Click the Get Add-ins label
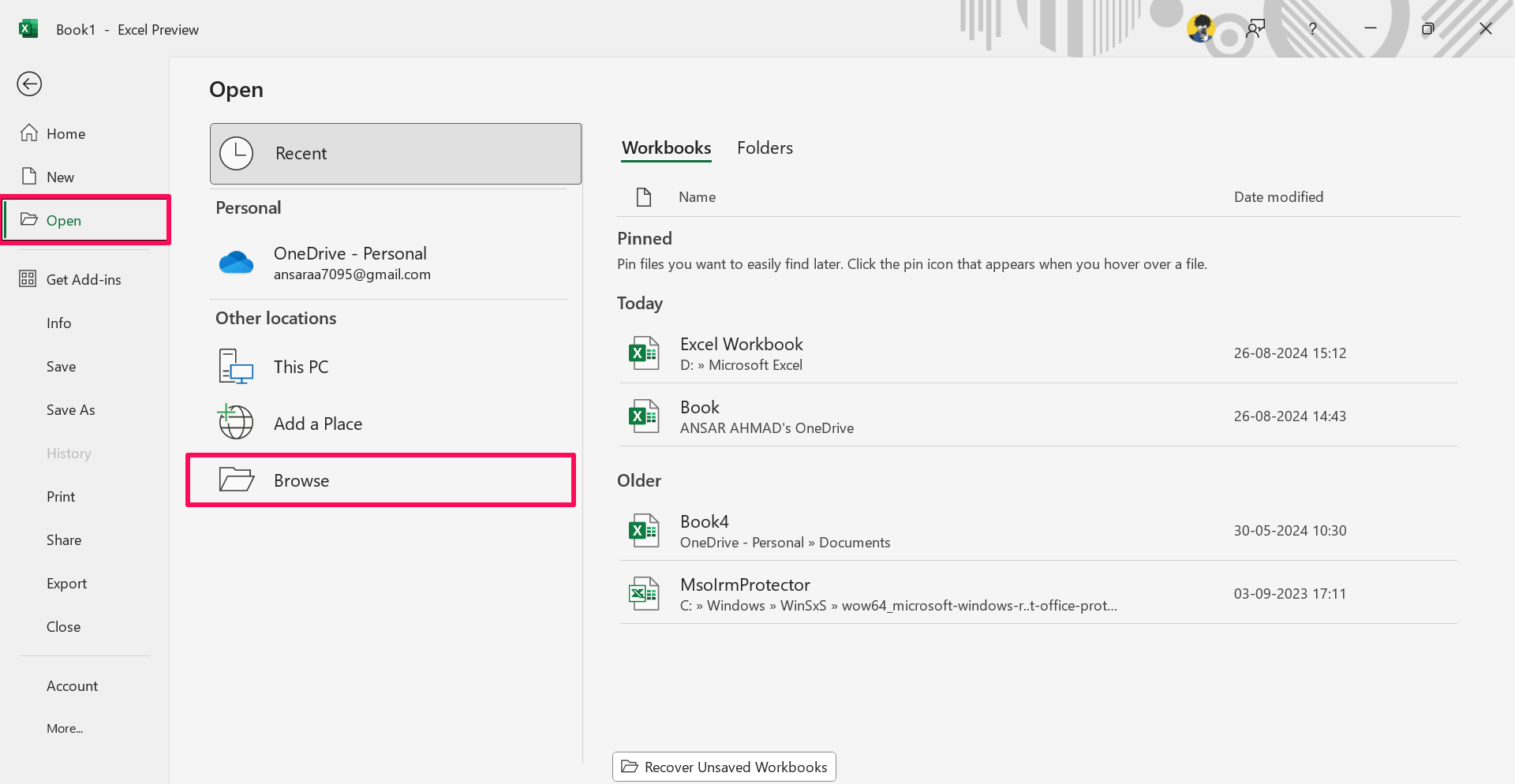 pos(84,279)
